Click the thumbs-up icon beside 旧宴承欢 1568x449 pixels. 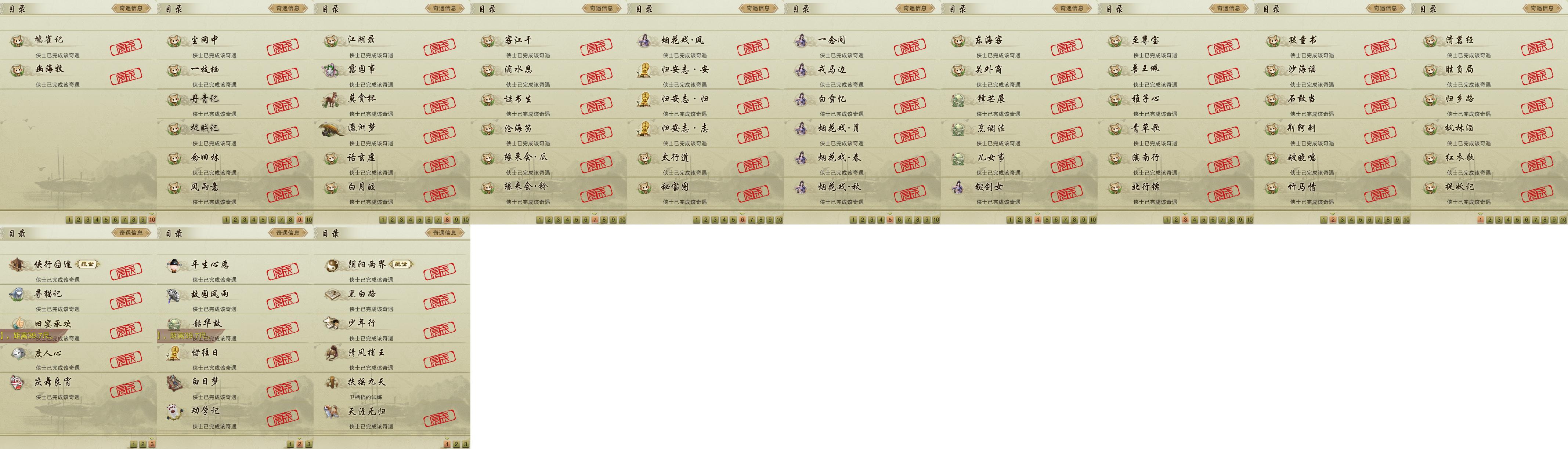point(18,324)
